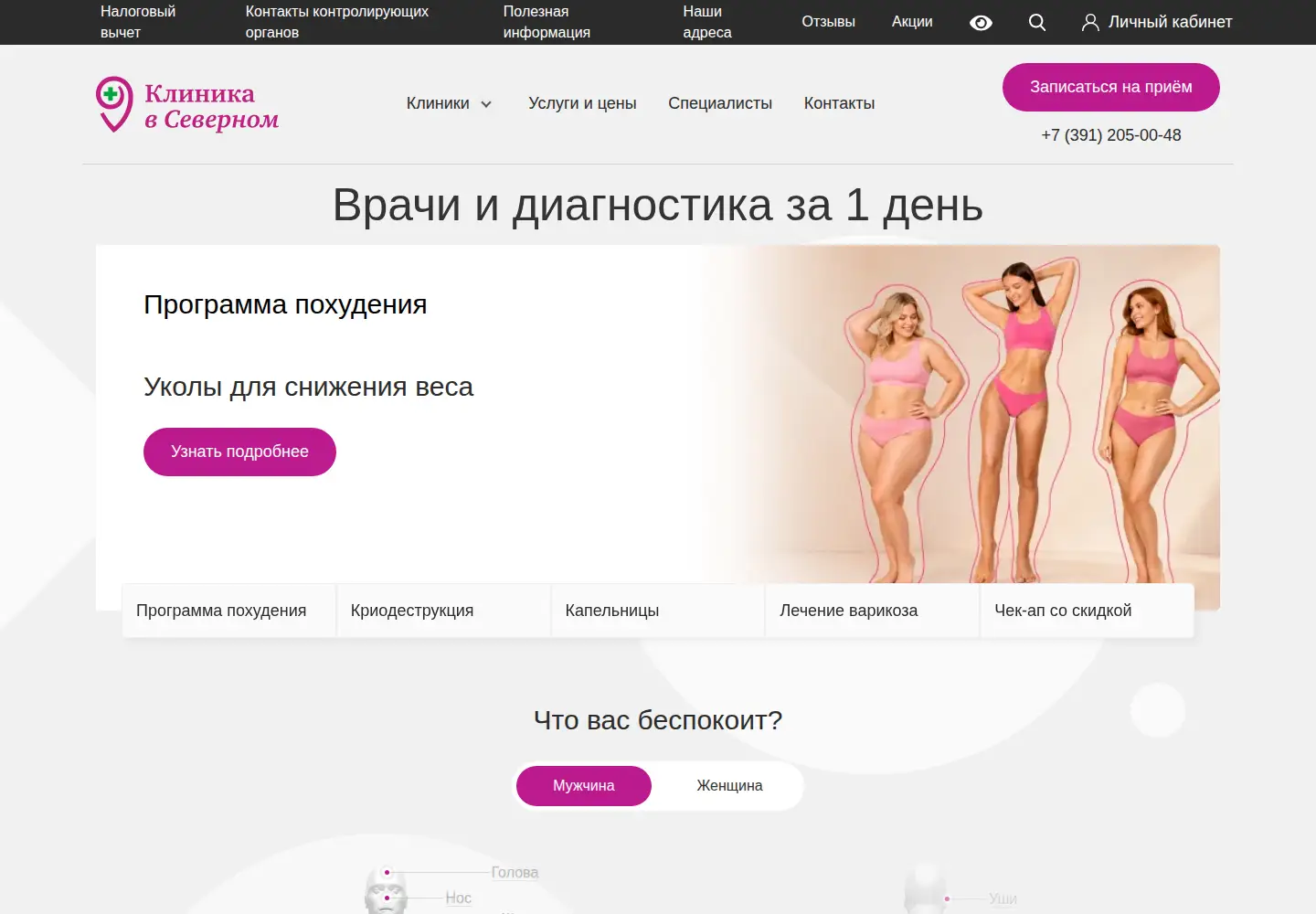The height and width of the screenshot is (914, 1316).
Task: Switch to the Капельницы slide tab
Action: point(658,611)
